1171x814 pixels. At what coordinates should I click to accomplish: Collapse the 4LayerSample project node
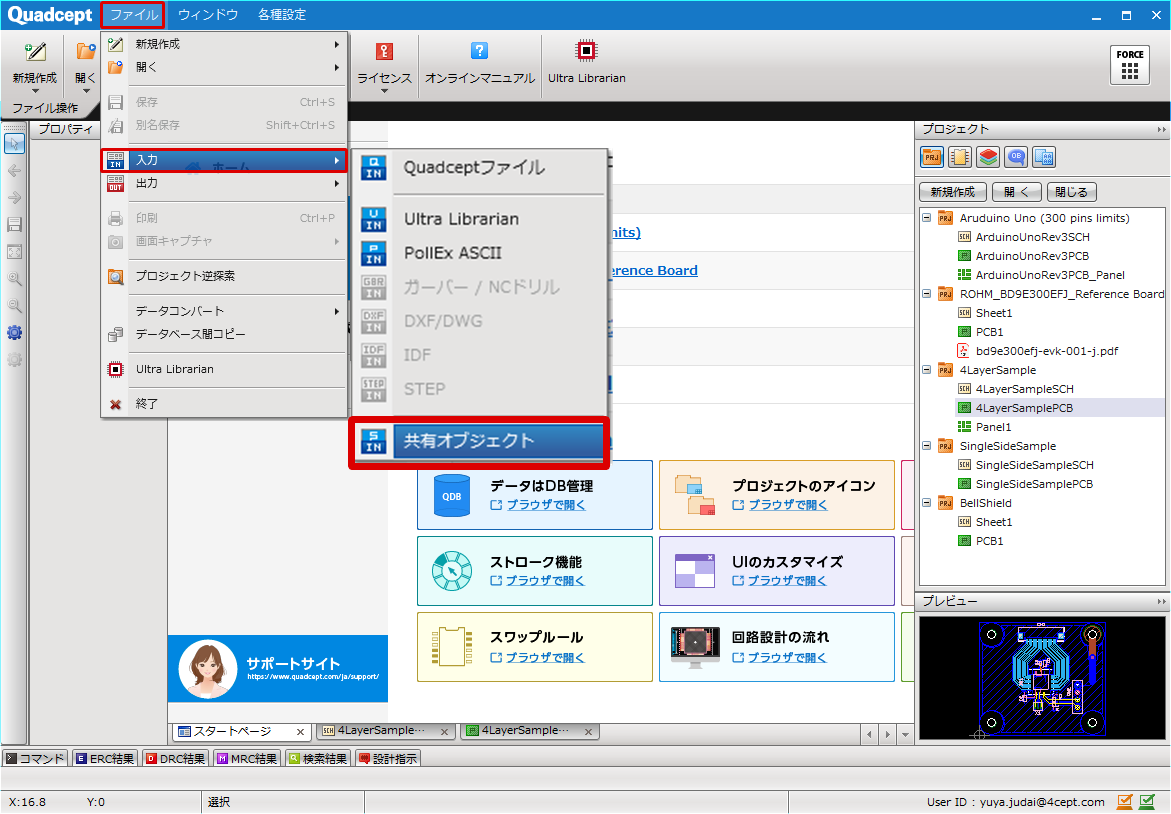tap(927, 370)
